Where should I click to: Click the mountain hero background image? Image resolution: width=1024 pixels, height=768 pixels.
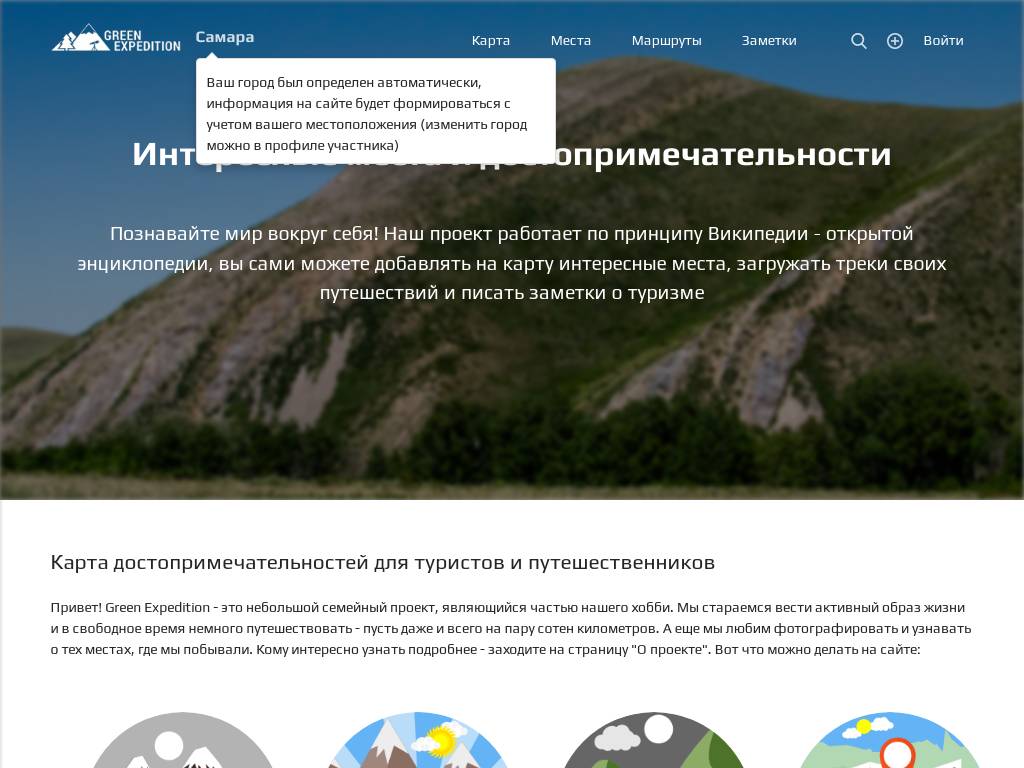click(512, 420)
